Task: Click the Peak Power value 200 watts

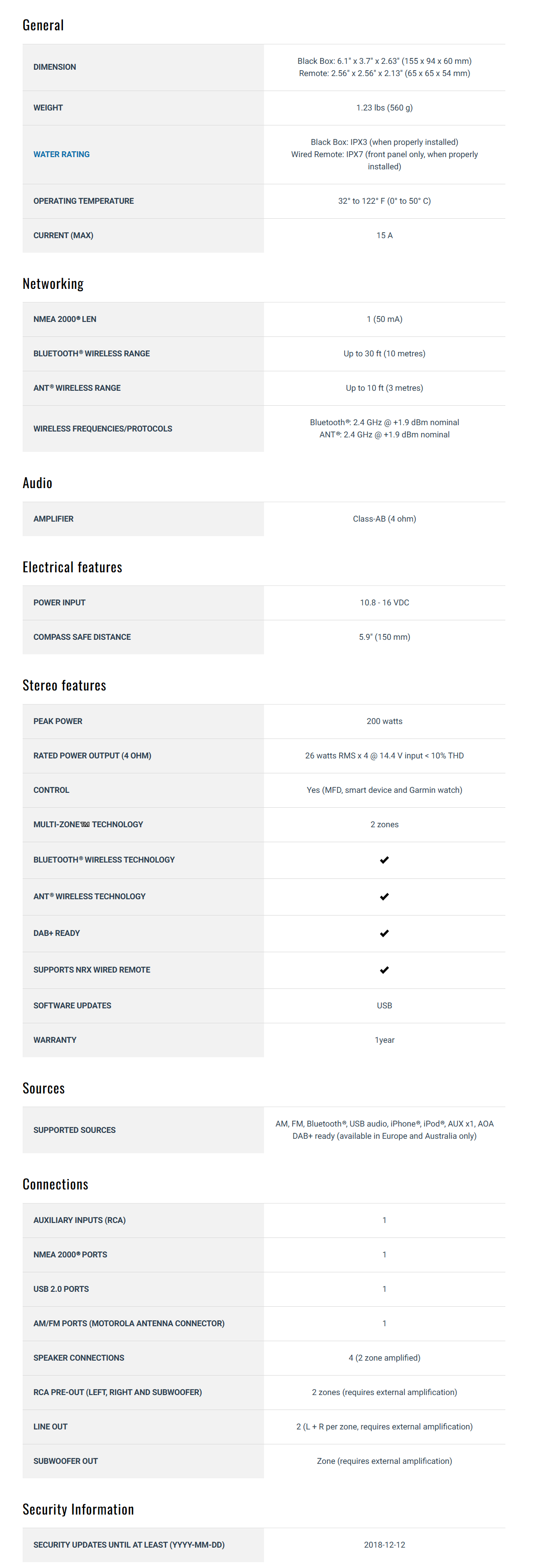Action: click(384, 721)
